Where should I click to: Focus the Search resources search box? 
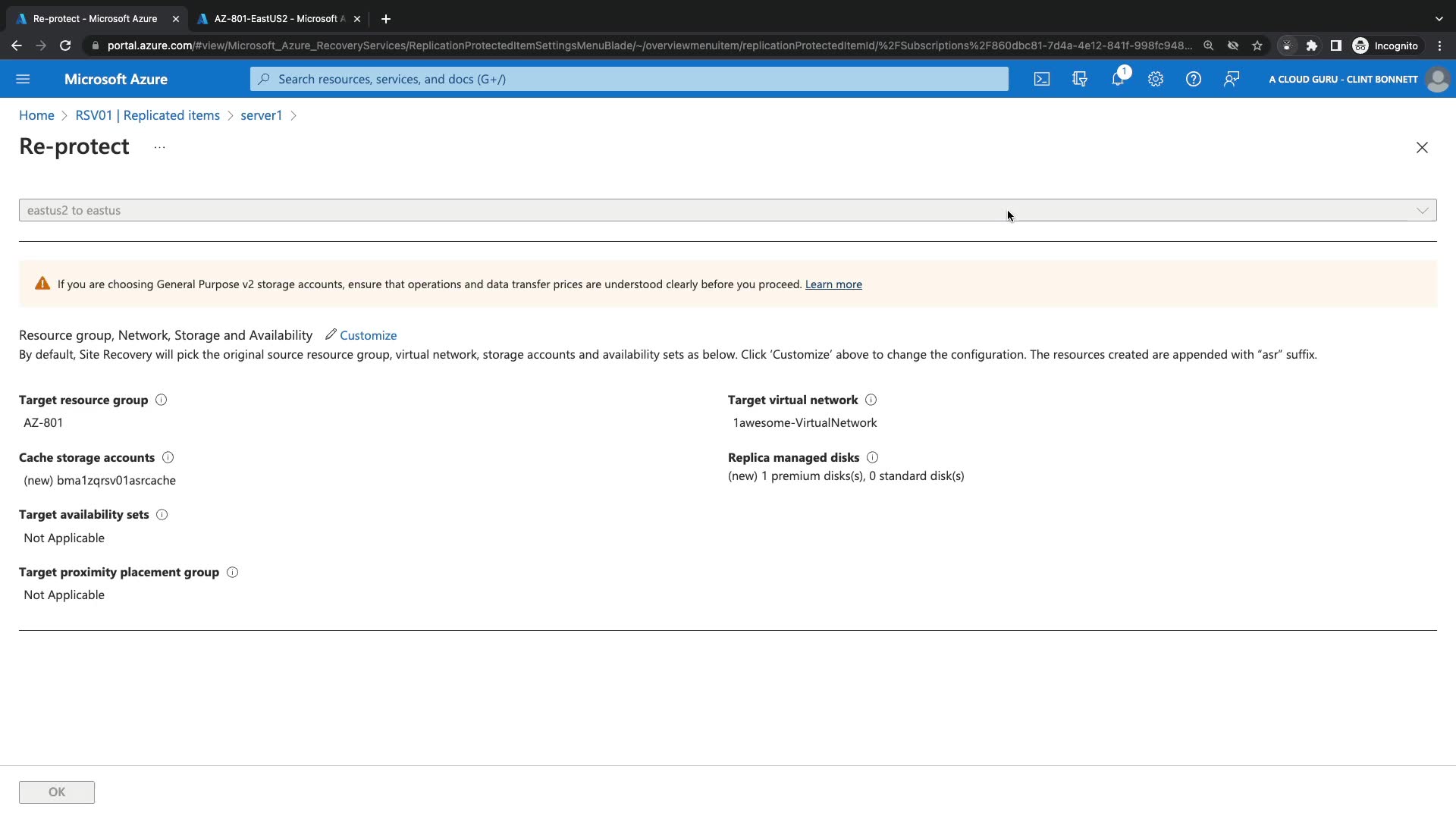629,79
